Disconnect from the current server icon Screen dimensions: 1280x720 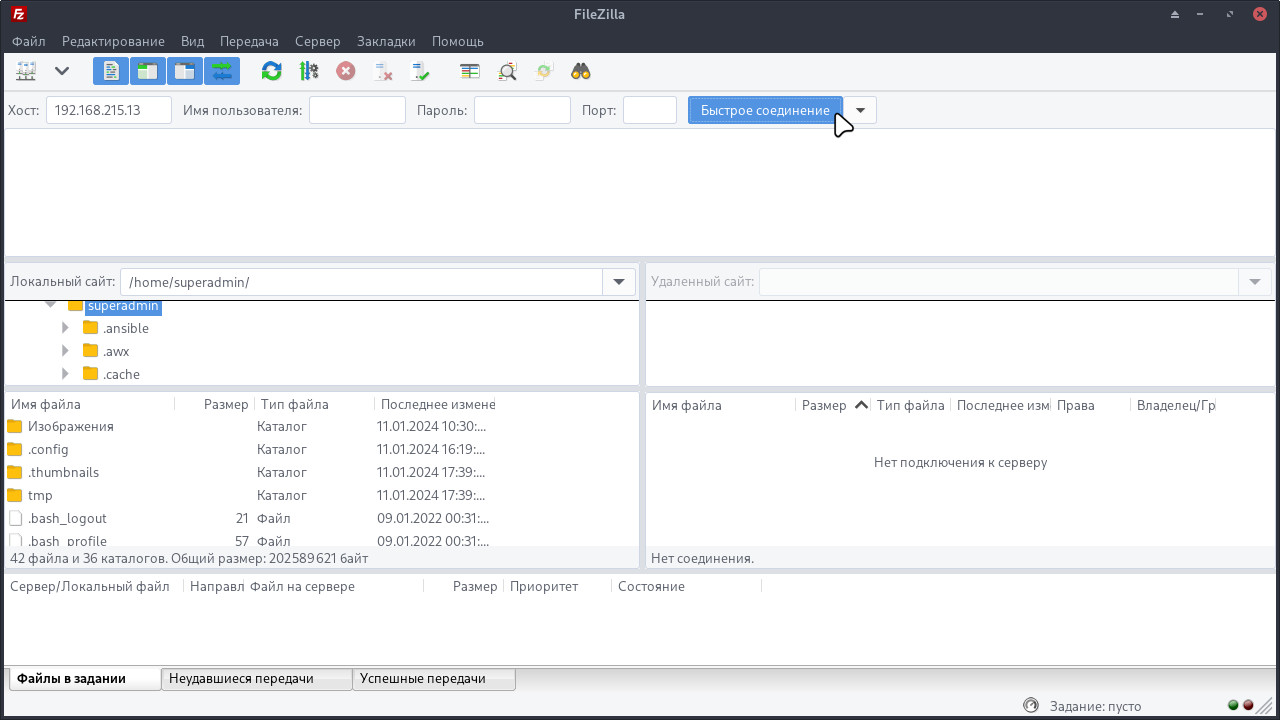383,71
